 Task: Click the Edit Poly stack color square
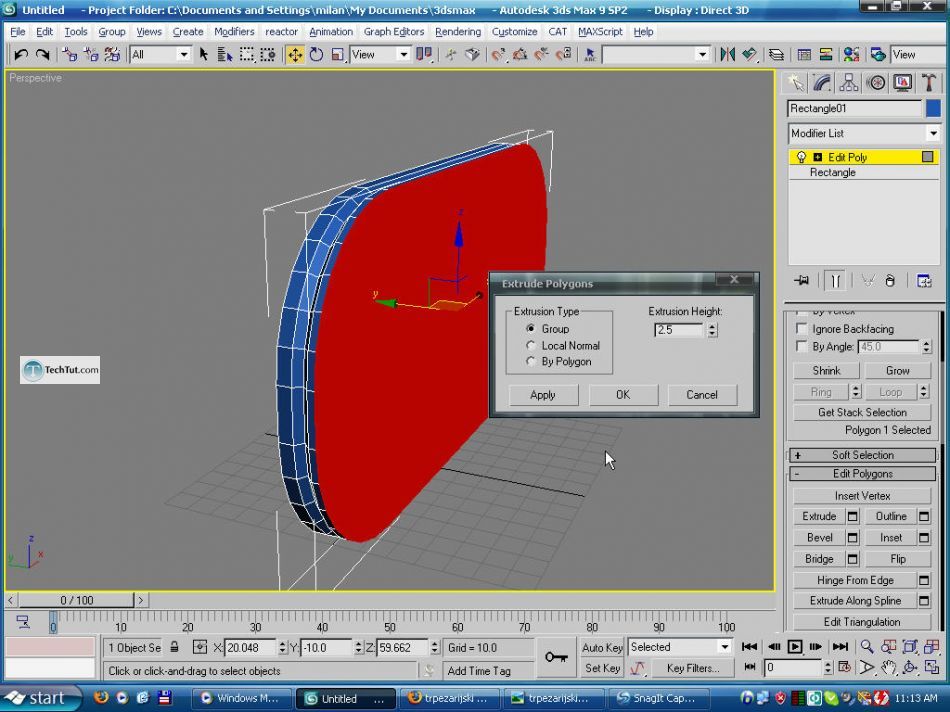coord(927,157)
